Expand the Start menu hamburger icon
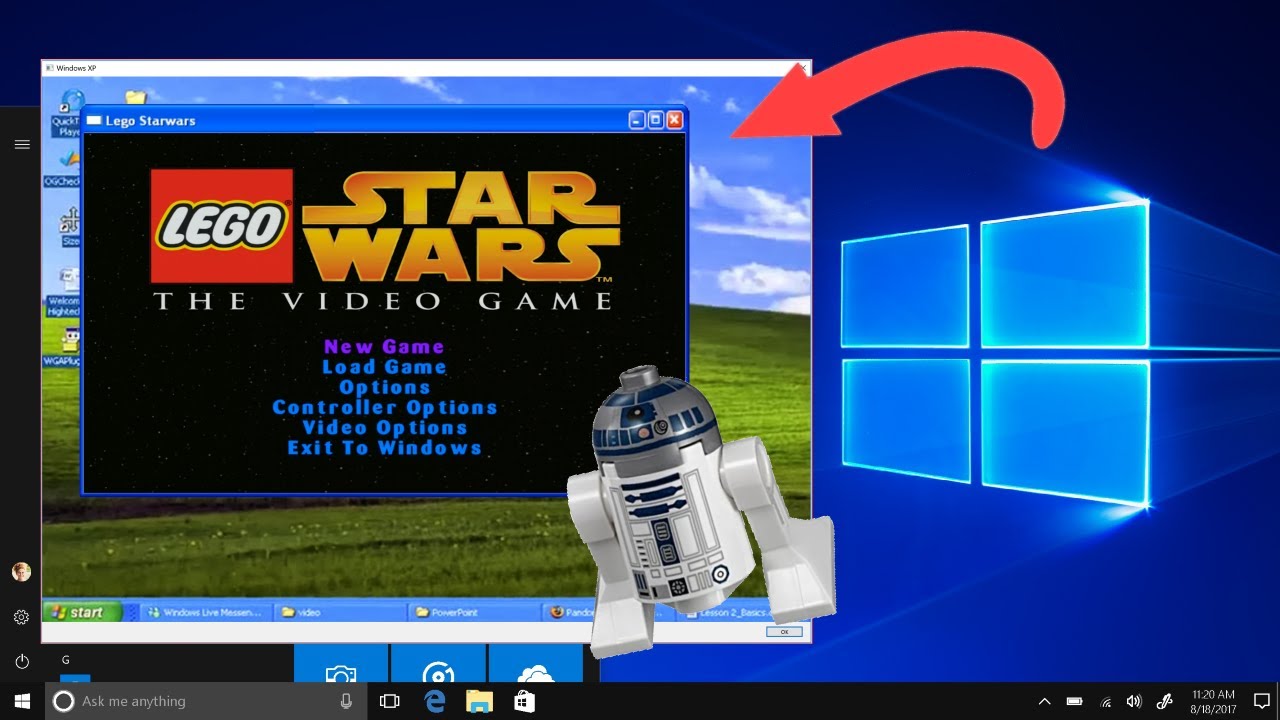The image size is (1280, 720). [22, 144]
